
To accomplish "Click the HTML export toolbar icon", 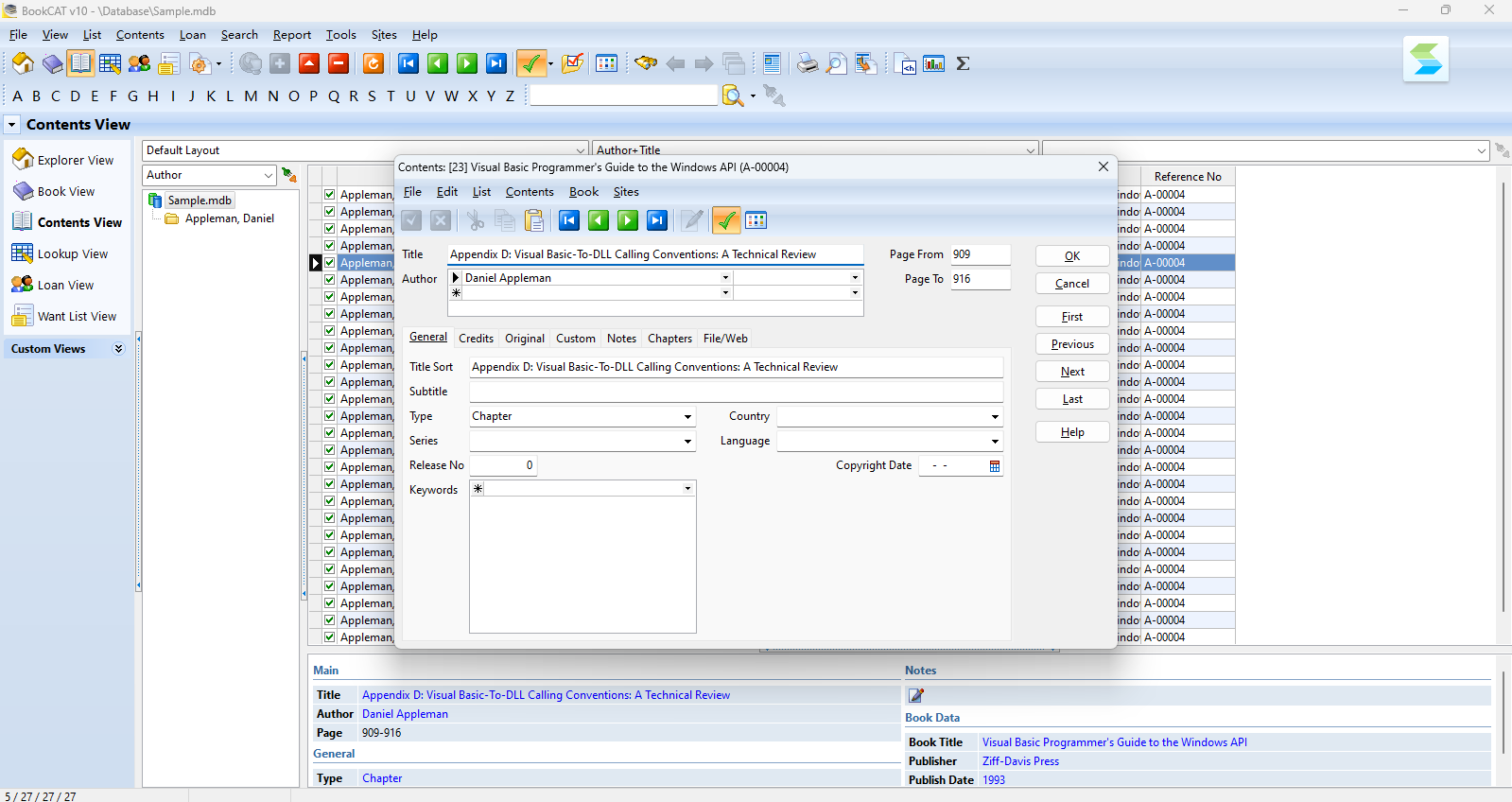I will [905, 63].
